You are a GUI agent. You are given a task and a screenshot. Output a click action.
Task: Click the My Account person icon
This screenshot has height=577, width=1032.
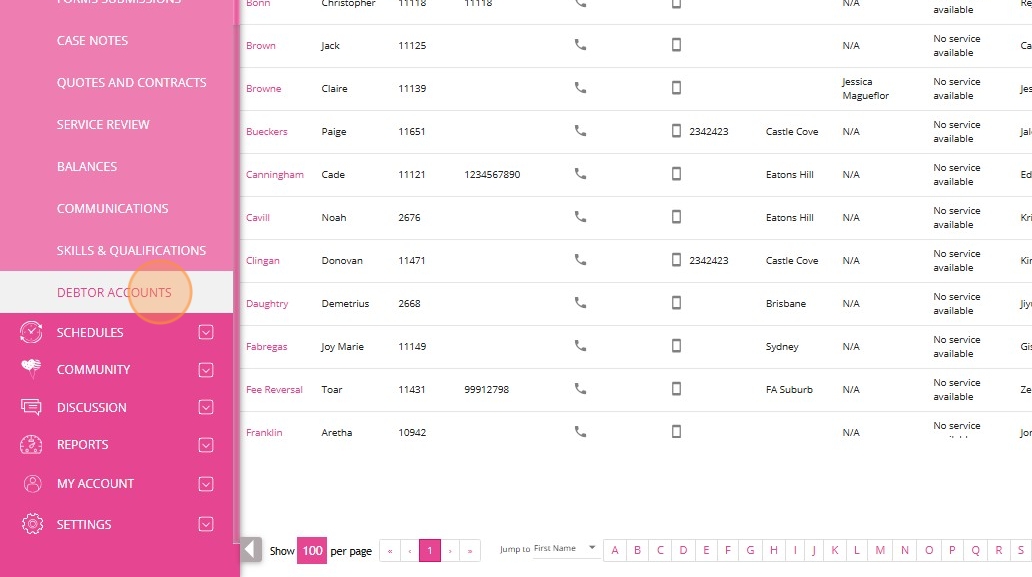coord(32,484)
